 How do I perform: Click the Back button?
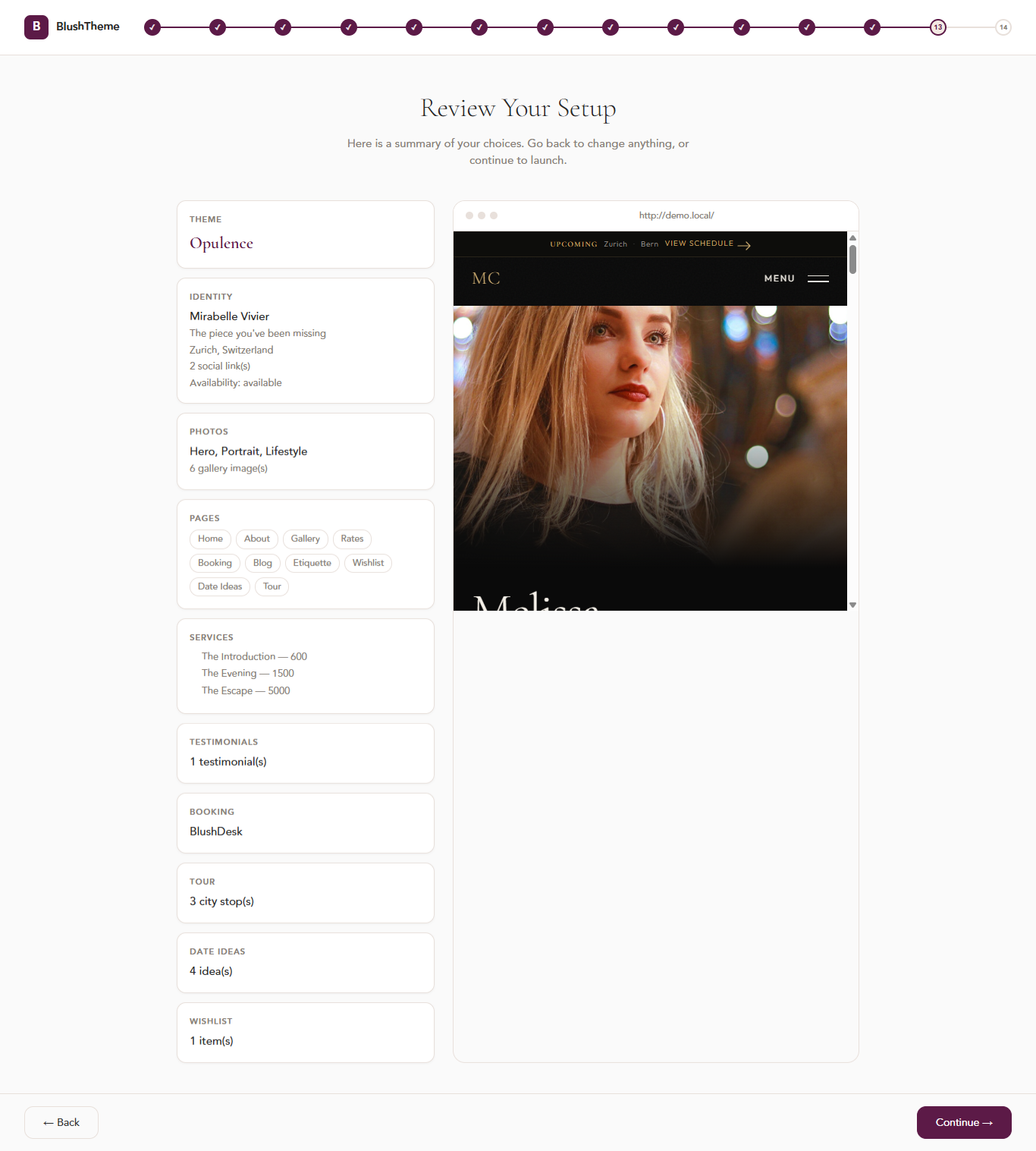coord(61,1122)
